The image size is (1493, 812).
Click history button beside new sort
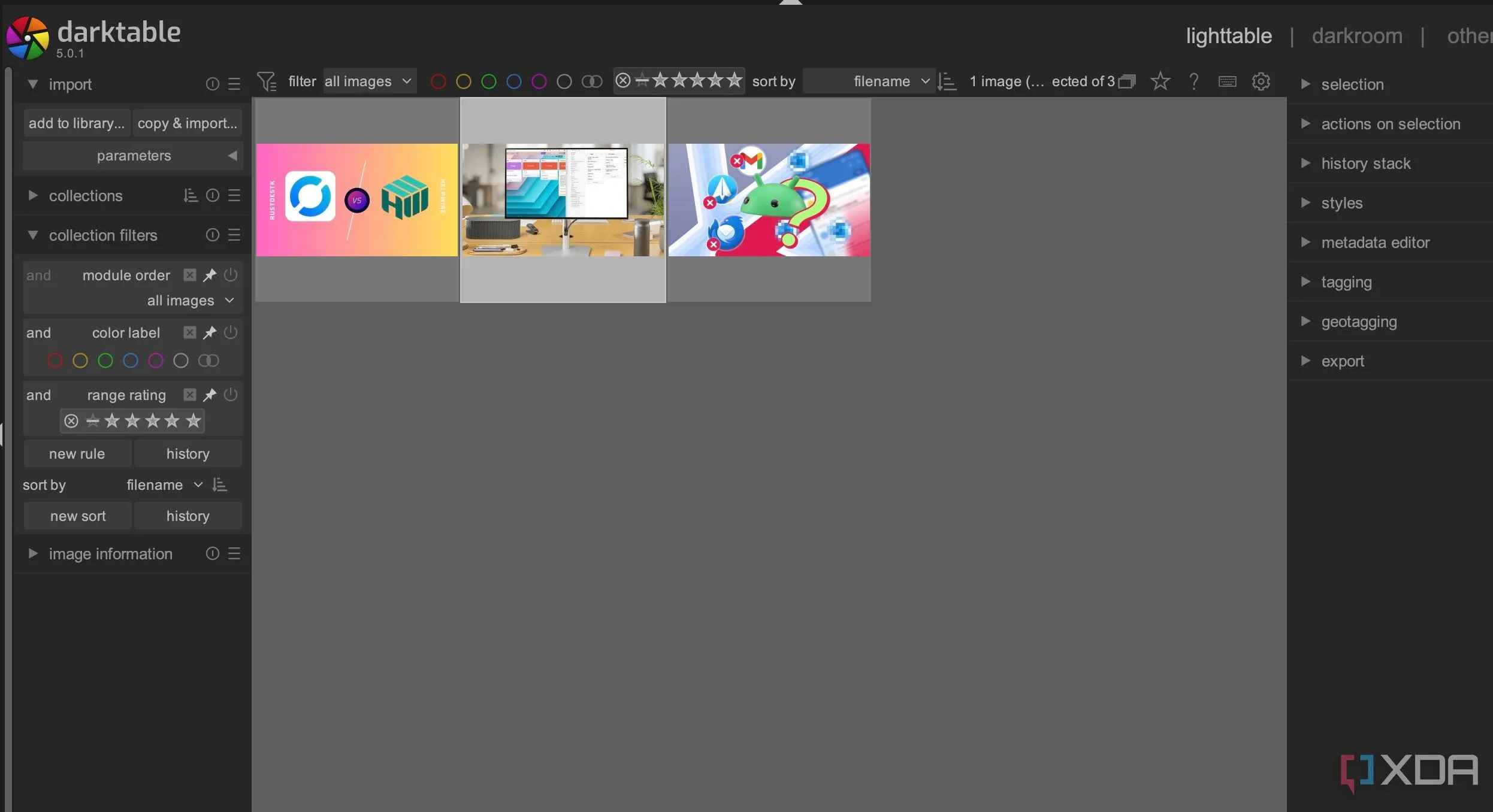[x=188, y=516]
